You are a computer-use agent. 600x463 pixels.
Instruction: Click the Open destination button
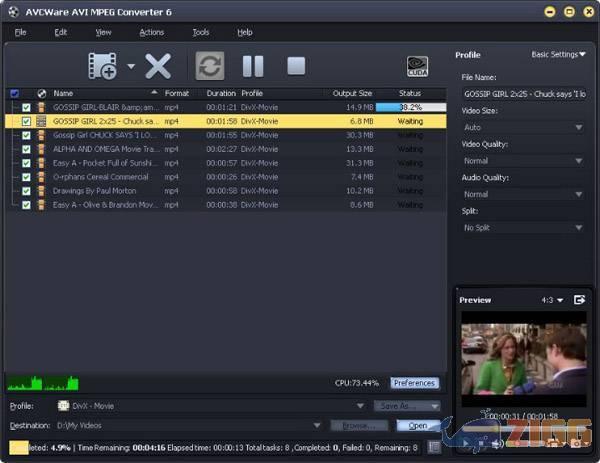pyautogui.click(x=418, y=425)
